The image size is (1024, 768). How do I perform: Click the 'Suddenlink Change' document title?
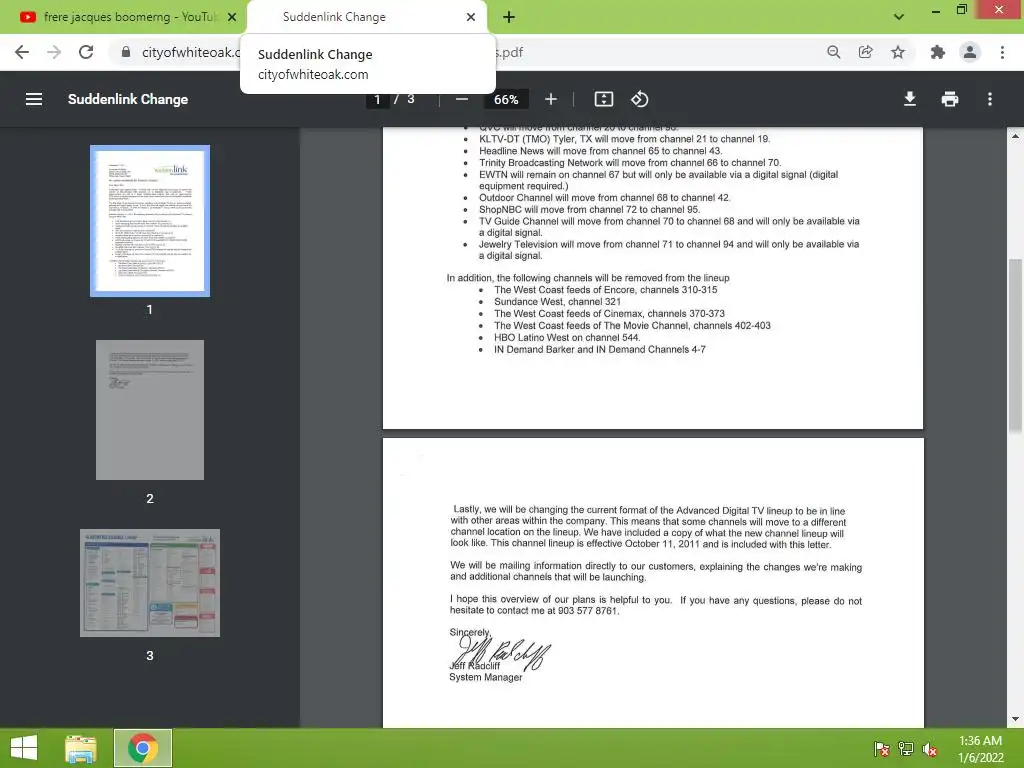coord(128,99)
